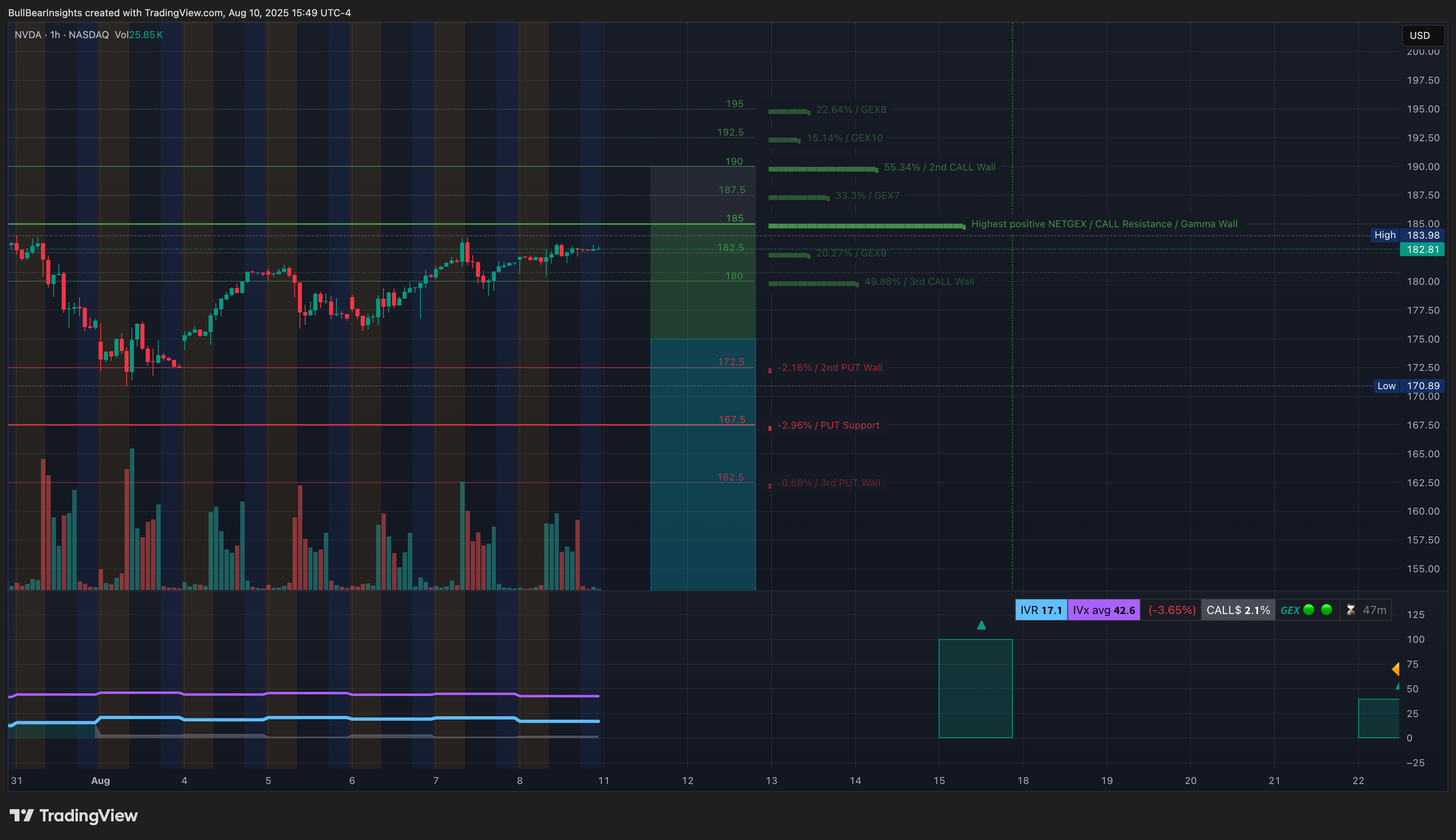The width and height of the screenshot is (1456, 840).
Task: Click the current price tag 182.81
Action: tap(1423, 249)
